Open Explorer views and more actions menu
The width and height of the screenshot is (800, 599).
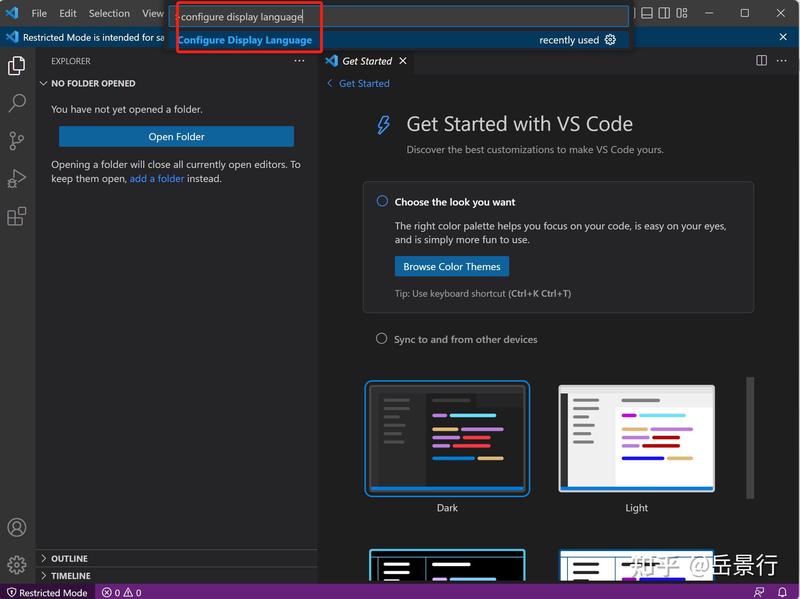299,61
